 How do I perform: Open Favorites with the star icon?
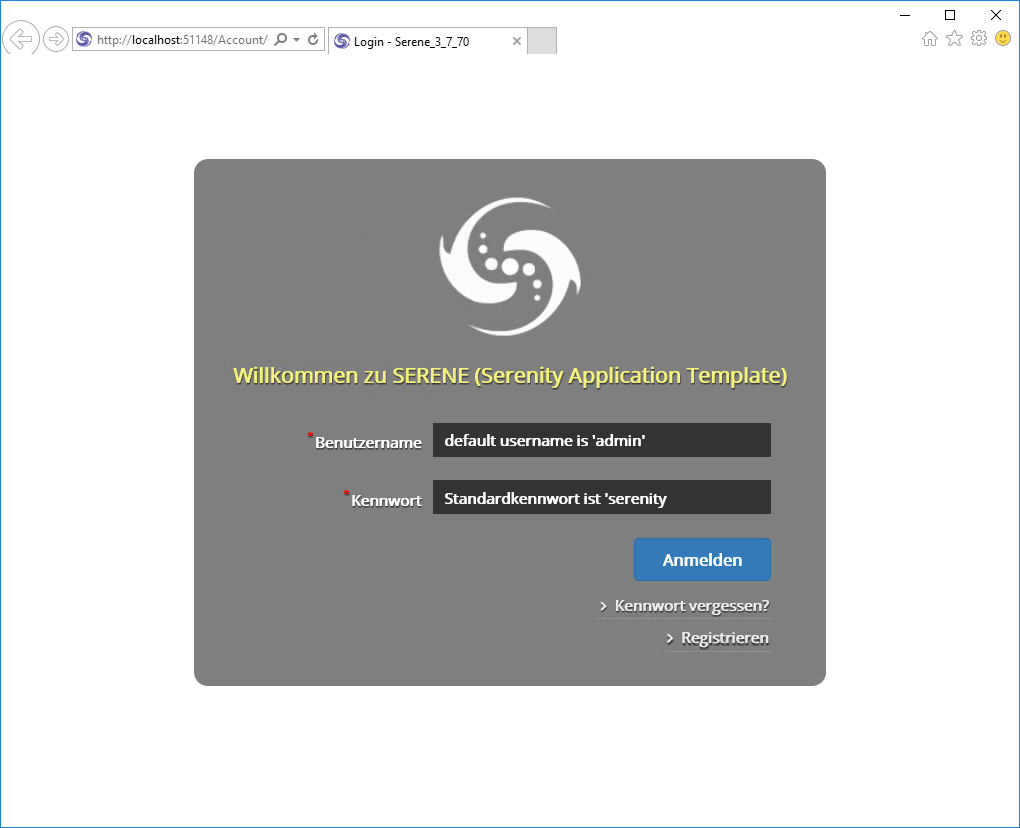[x=954, y=38]
